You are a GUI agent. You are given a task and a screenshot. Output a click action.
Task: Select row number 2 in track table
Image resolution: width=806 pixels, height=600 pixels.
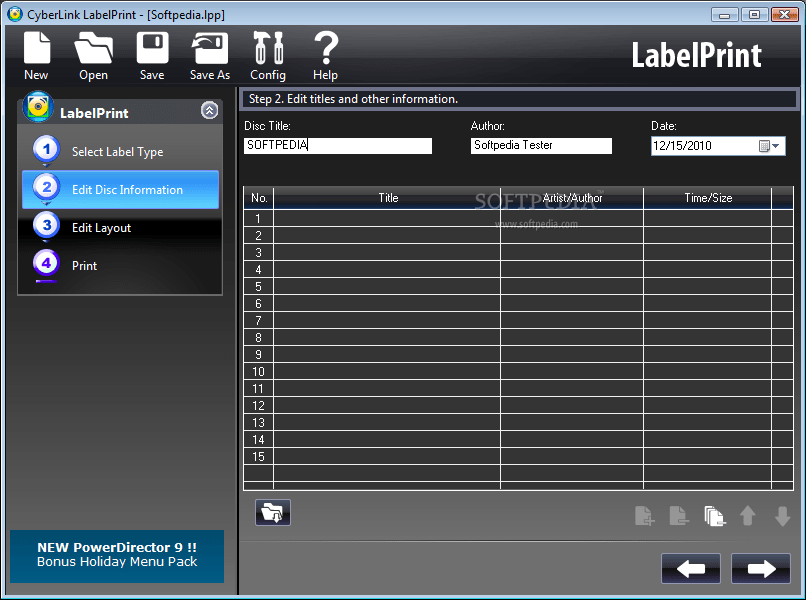[x=518, y=235]
